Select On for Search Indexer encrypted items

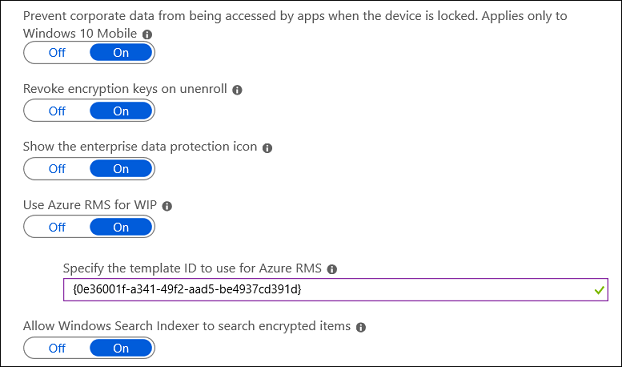(121, 348)
